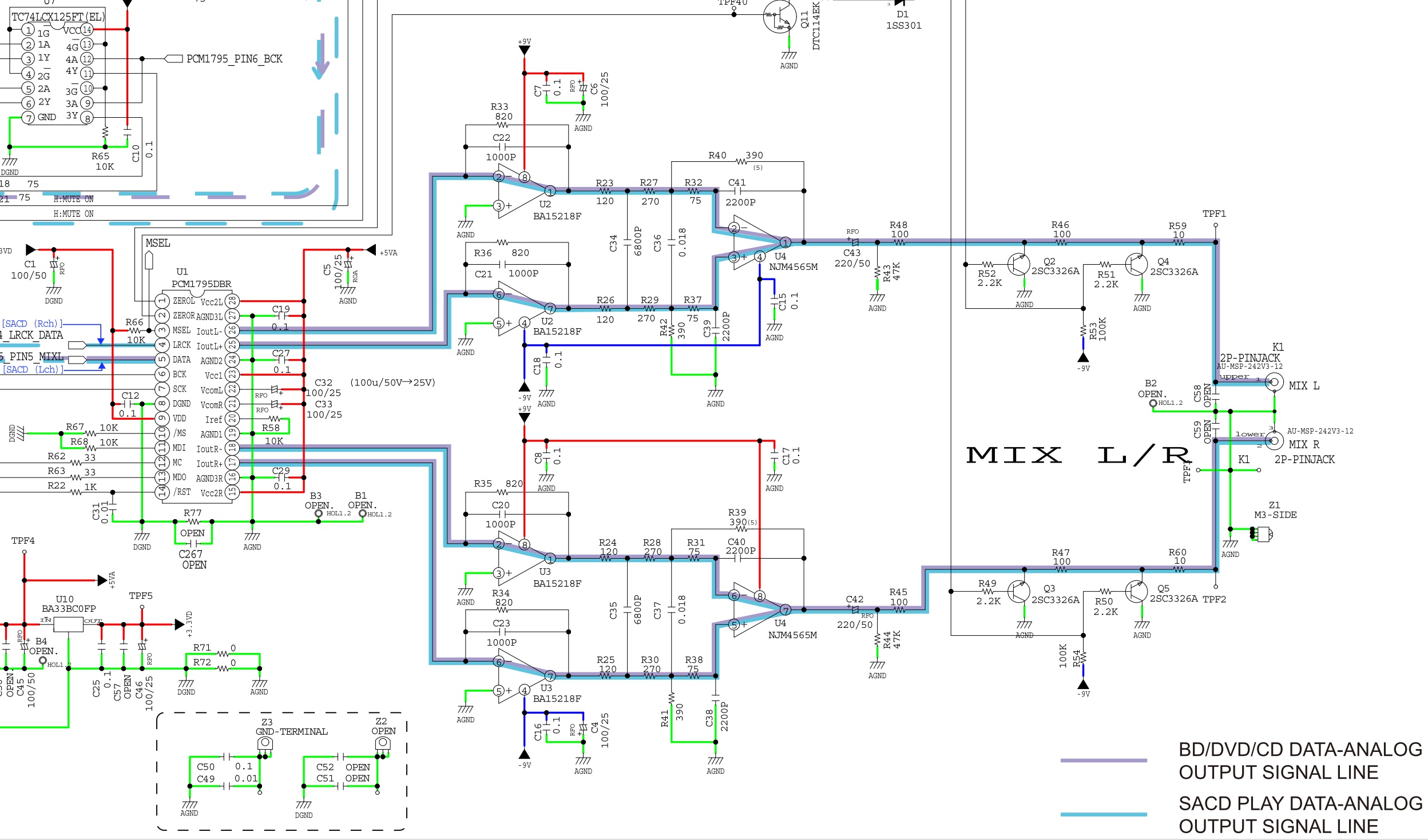Click the Q2 2SC3326A transistor symbol
The height and width of the screenshot is (840, 1428).
[1018, 265]
